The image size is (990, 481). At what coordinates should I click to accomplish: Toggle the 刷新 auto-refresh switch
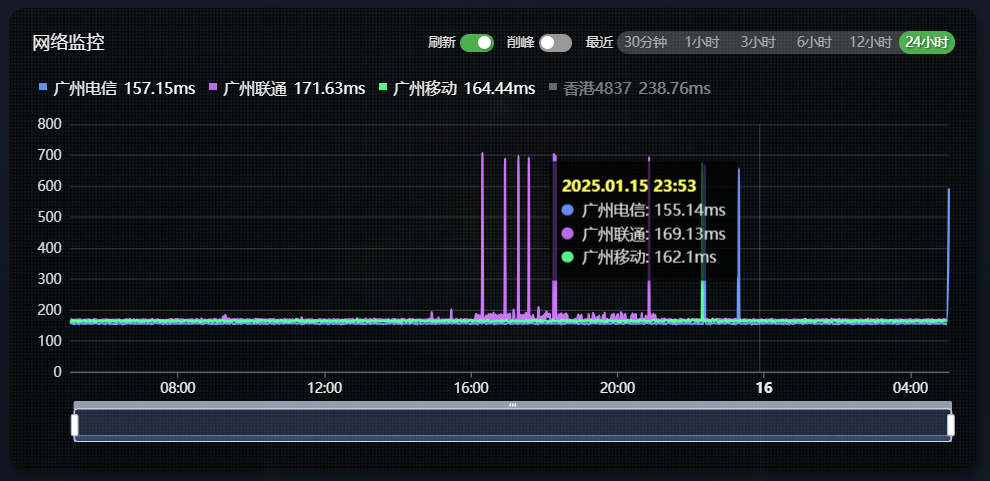pyautogui.click(x=477, y=42)
